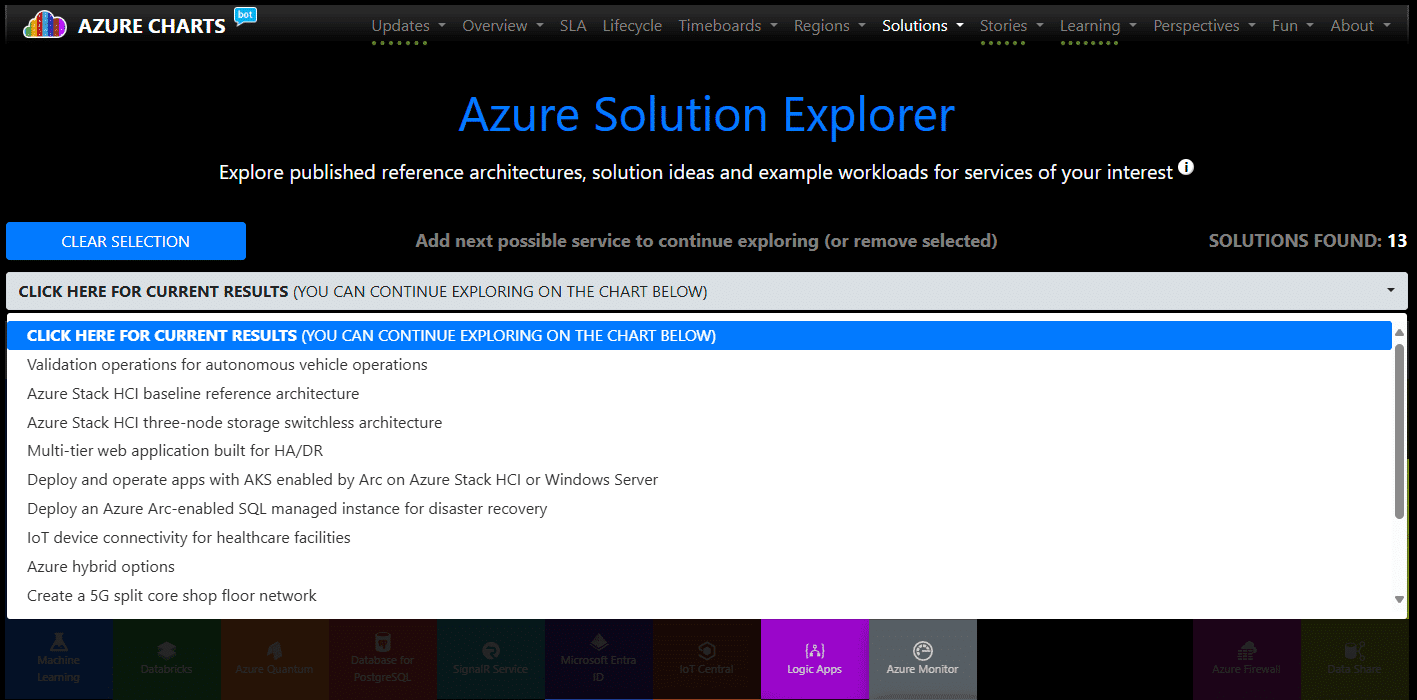Toggle the IoT Central service tile

(x=706, y=660)
